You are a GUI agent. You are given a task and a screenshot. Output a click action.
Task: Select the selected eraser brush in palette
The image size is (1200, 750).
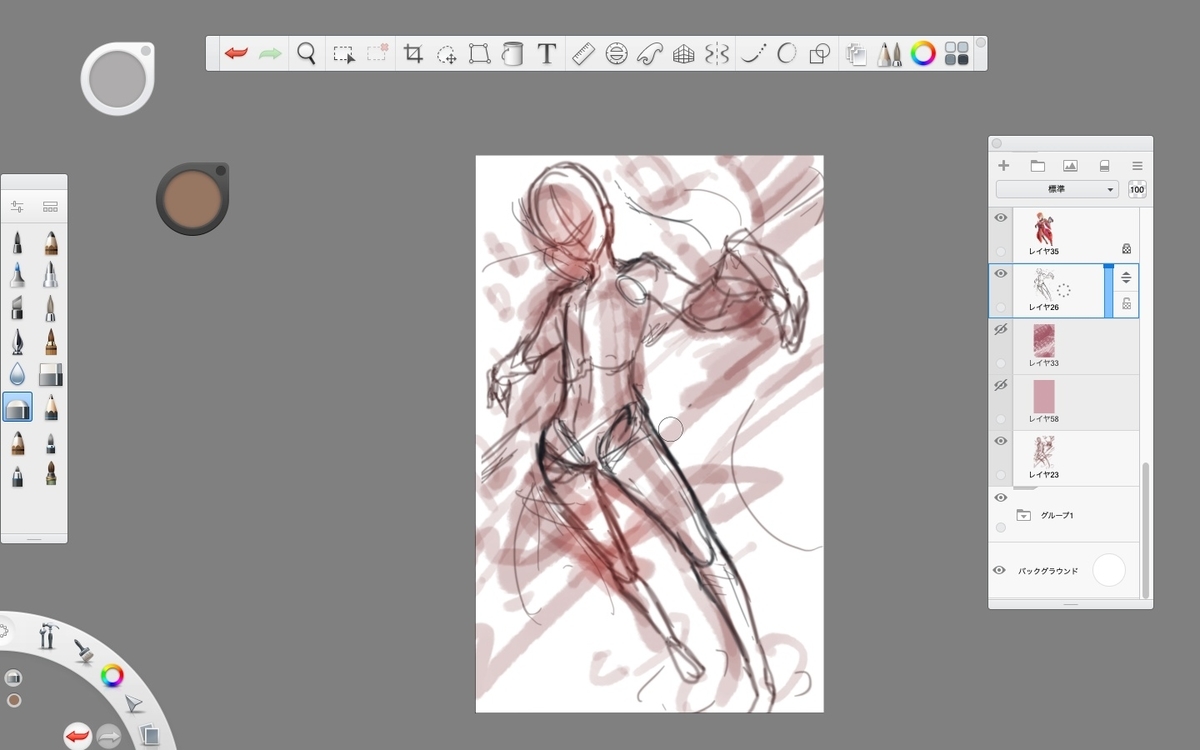point(18,407)
